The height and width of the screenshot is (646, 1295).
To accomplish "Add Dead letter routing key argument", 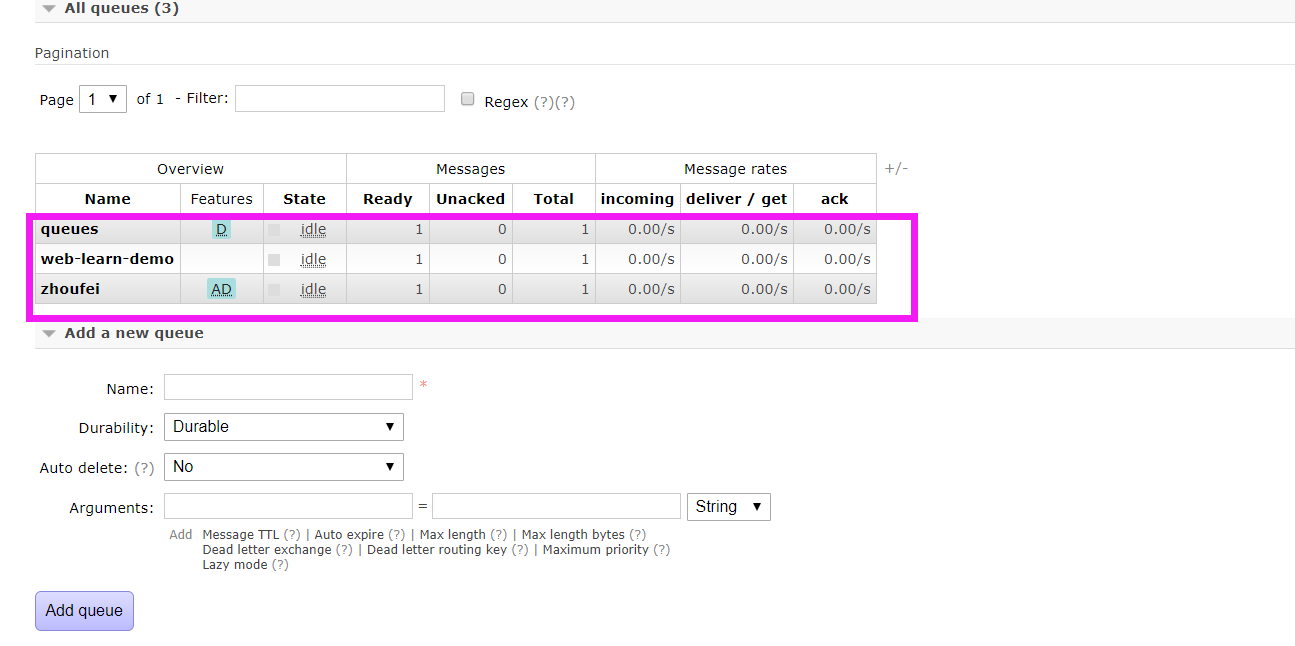I will point(437,550).
